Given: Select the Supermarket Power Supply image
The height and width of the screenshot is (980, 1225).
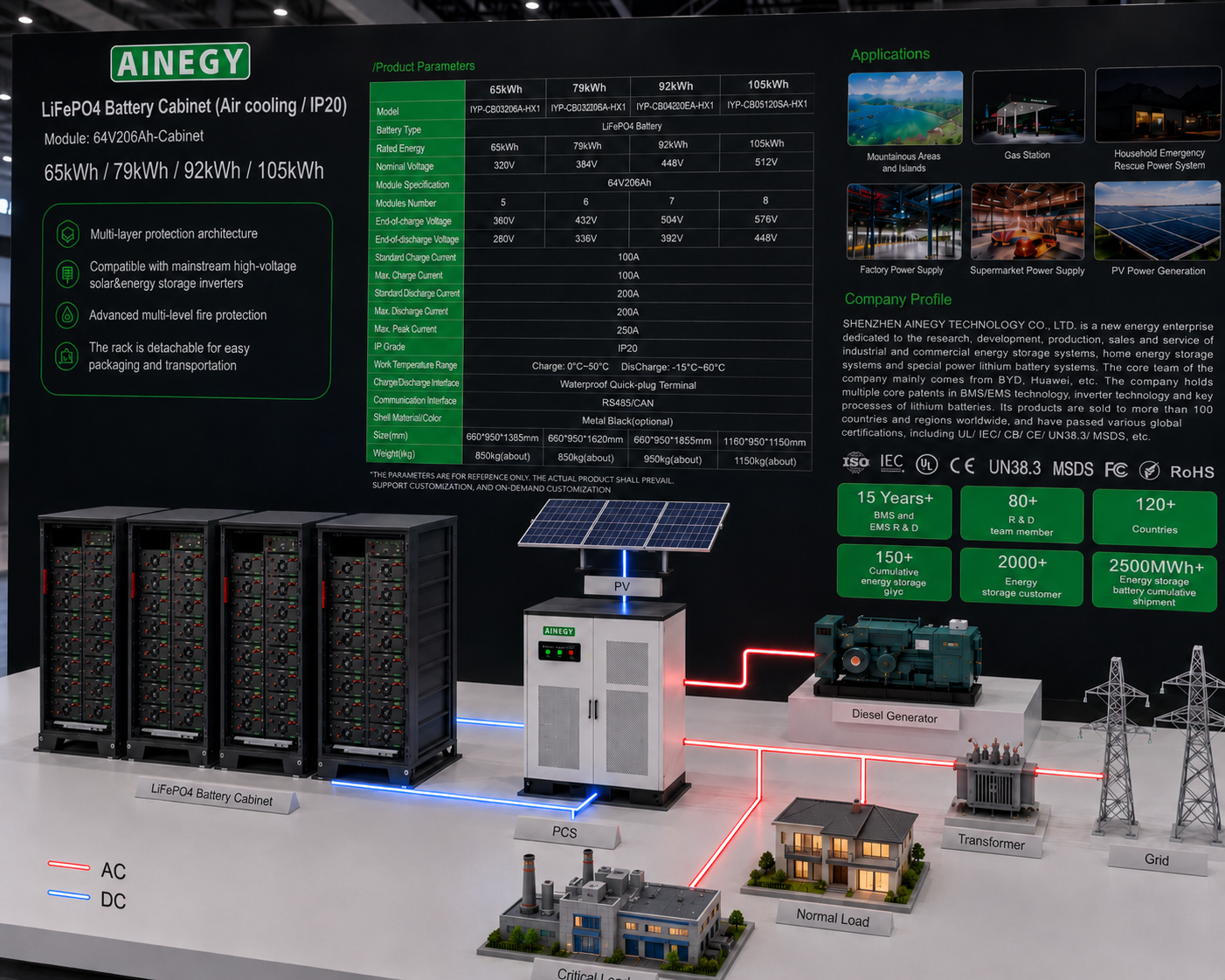Looking at the screenshot, I should (1028, 221).
